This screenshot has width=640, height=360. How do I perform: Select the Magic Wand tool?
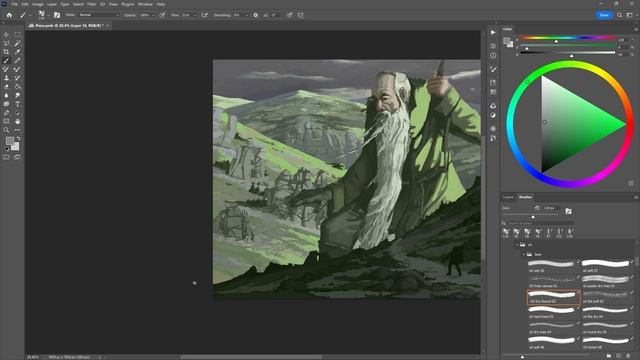click(x=17, y=43)
